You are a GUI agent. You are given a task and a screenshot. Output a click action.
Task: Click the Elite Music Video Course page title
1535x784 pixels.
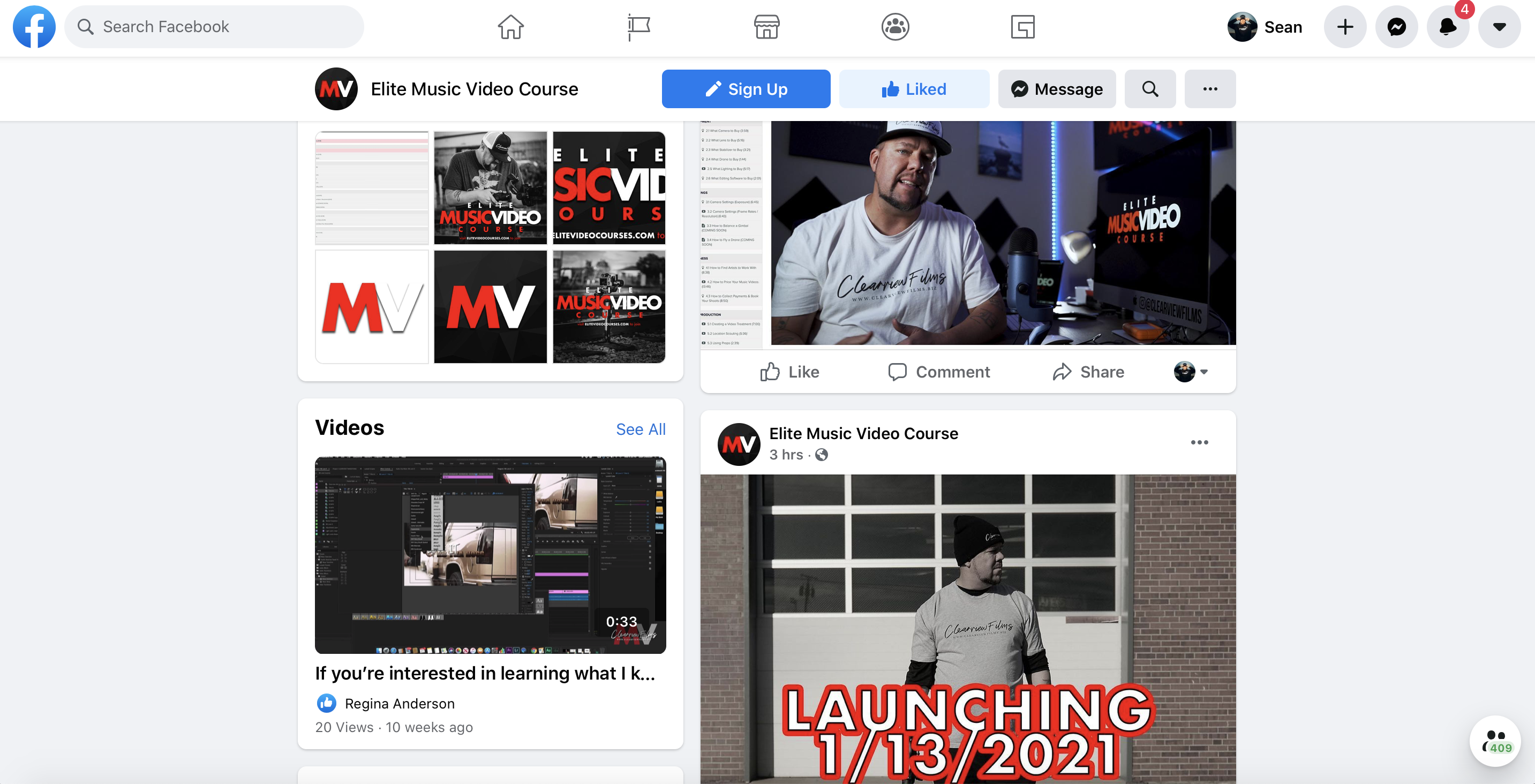click(x=475, y=89)
